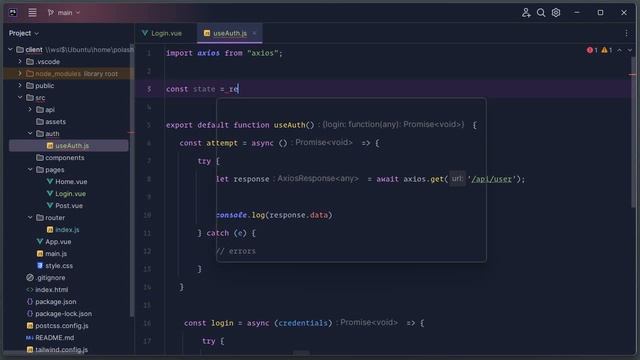Switch to the useAuth.js tab
The width and height of the screenshot is (640, 360).
(x=230, y=33)
